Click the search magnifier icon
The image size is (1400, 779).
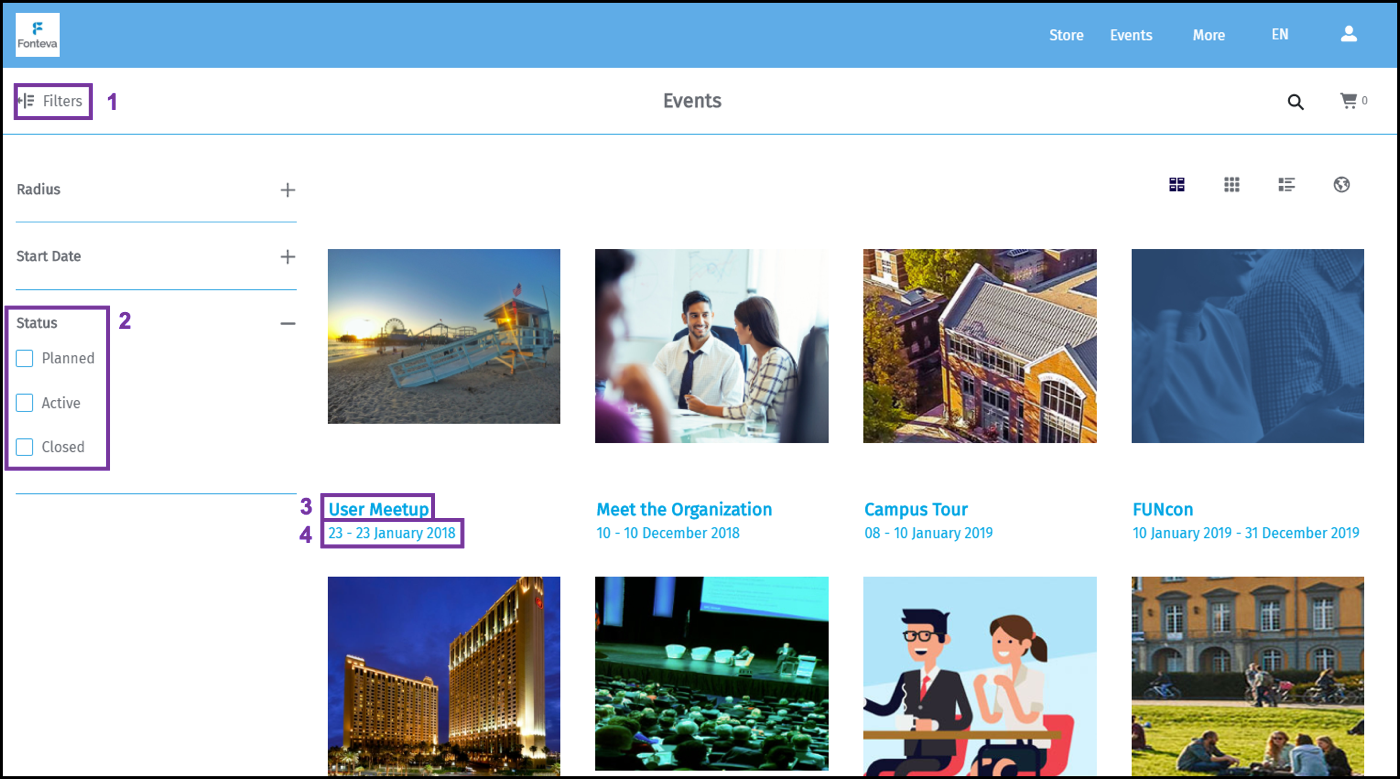[x=1295, y=101]
